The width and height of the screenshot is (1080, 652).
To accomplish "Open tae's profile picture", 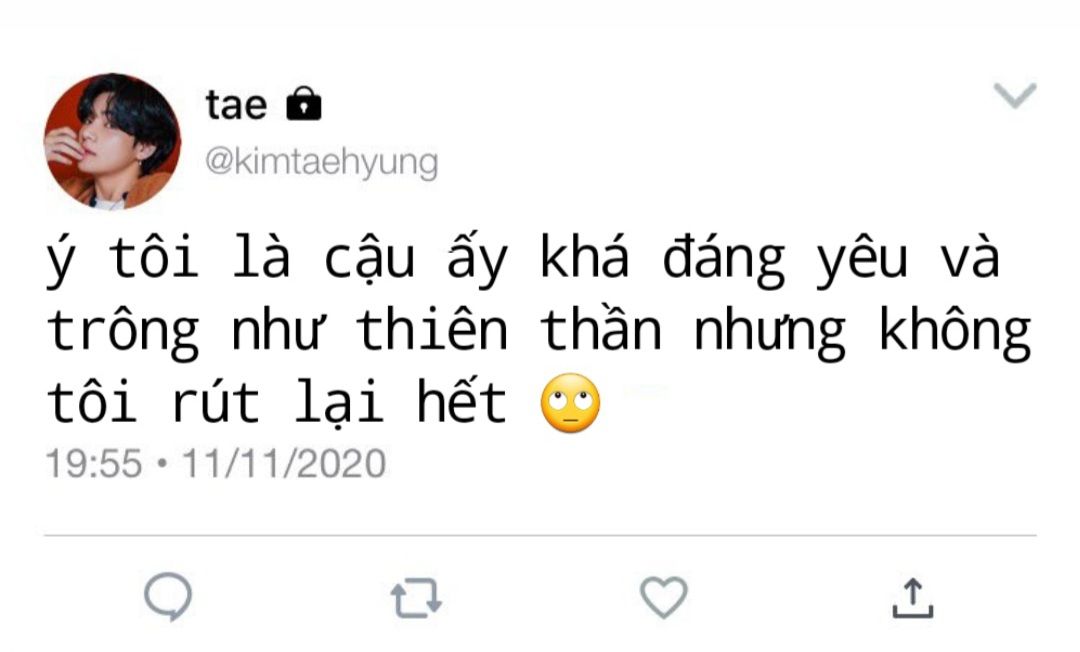I will point(112,141).
